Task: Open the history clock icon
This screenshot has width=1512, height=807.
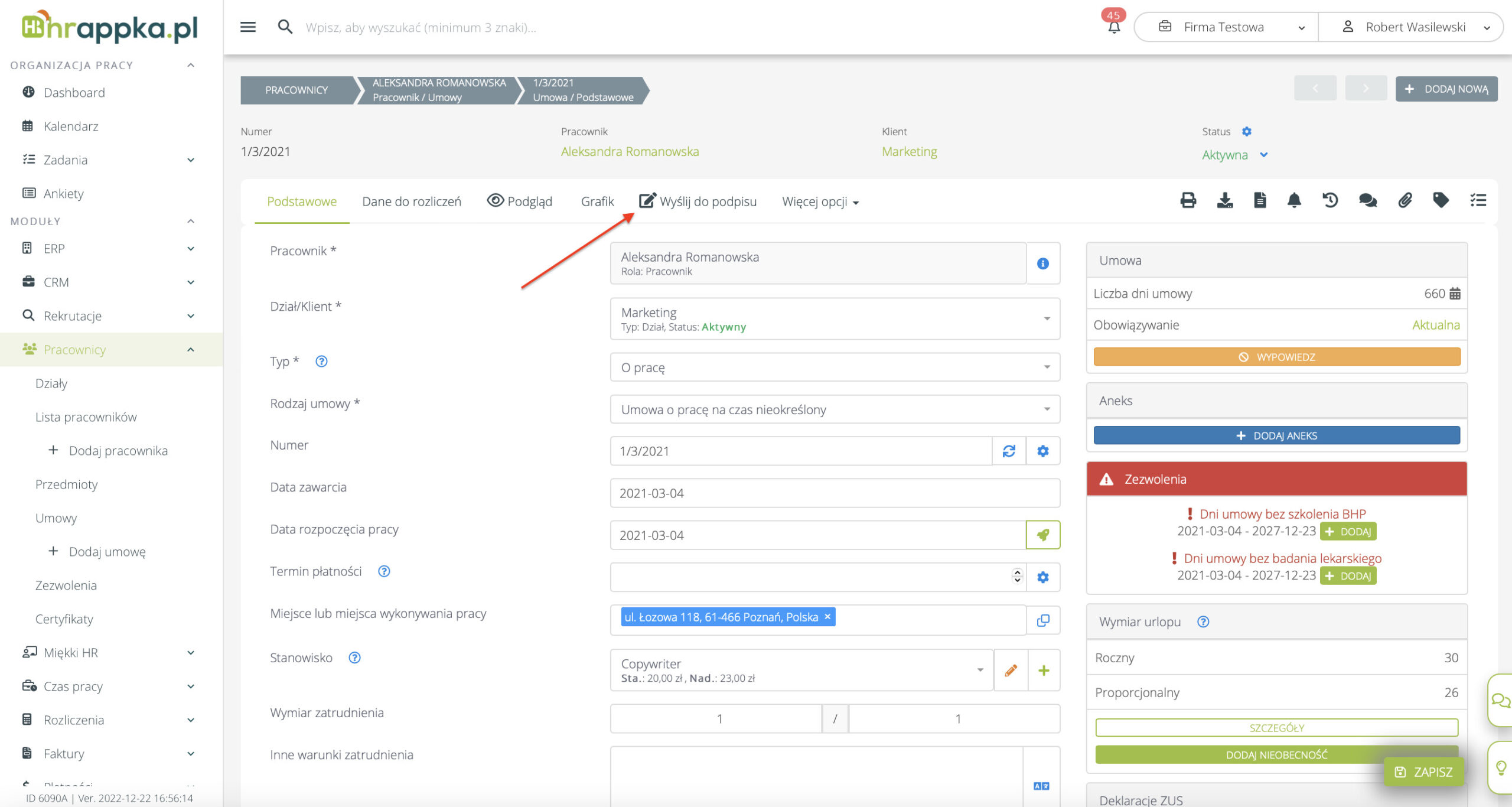Action: [1330, 201]
